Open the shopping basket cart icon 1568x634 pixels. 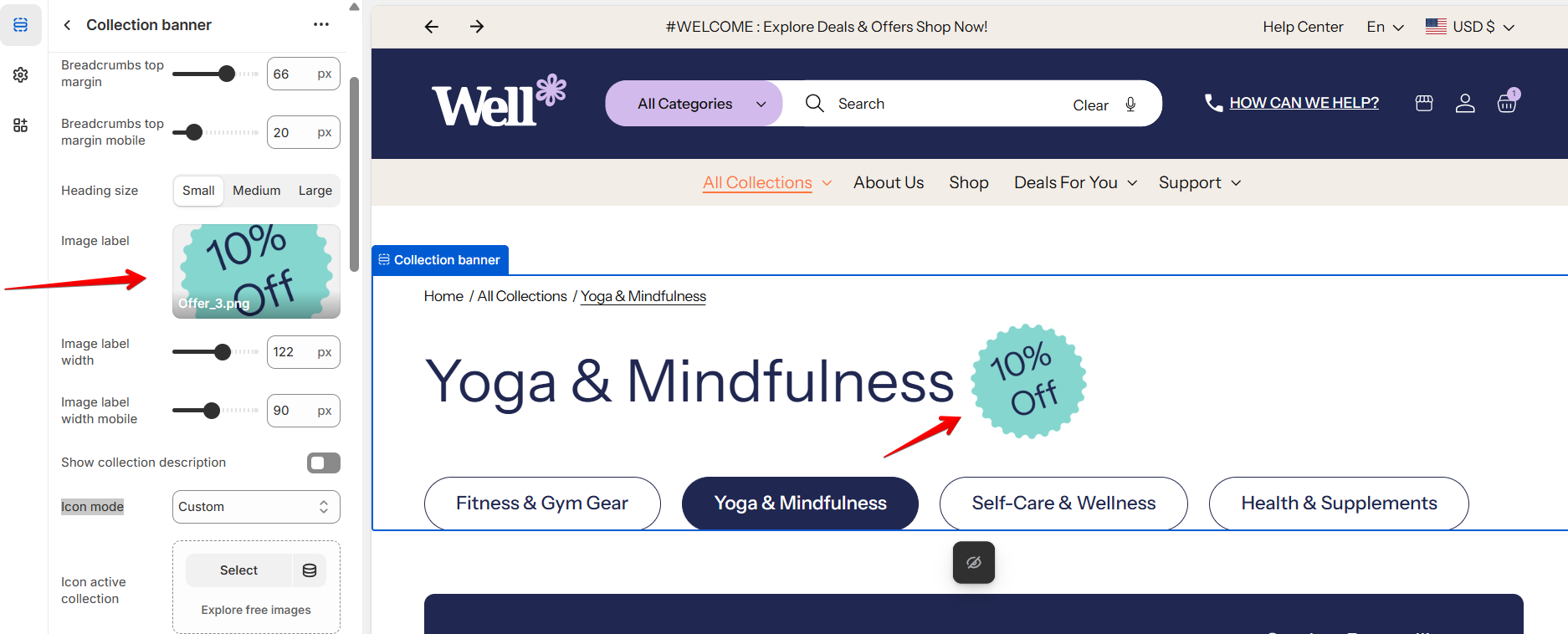click(1507, 102)
